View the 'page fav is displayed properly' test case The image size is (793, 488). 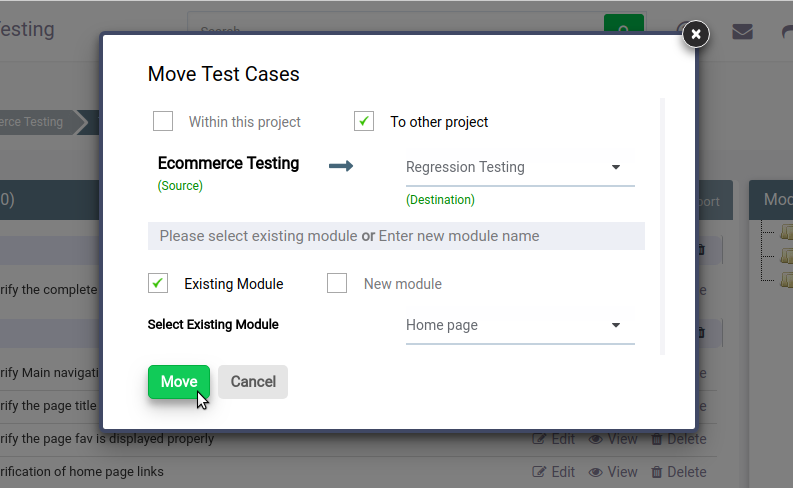point(613,439)
